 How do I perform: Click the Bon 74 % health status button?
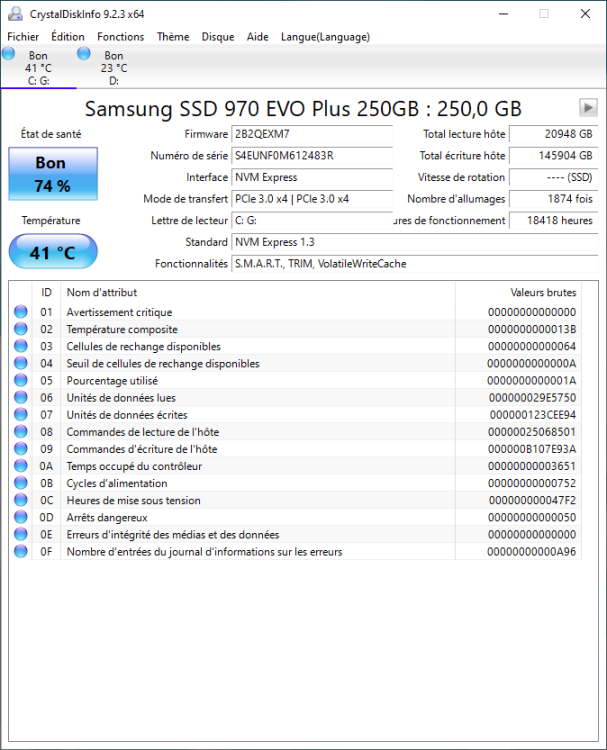52,173
